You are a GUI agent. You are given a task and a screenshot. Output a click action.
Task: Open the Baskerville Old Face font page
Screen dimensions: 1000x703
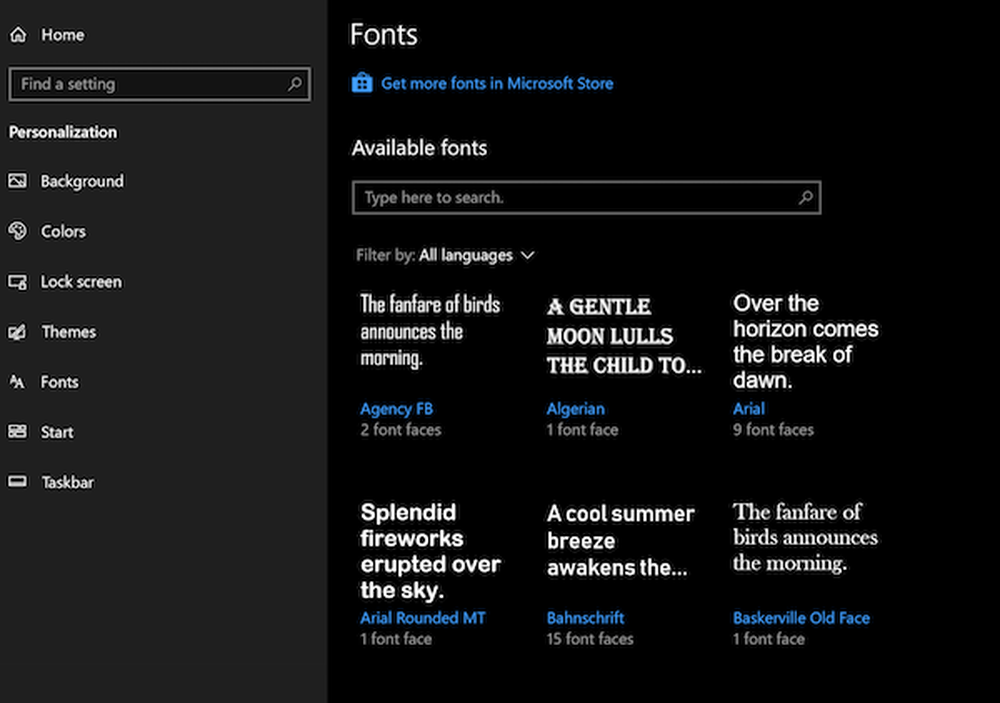tap(801, 618)
